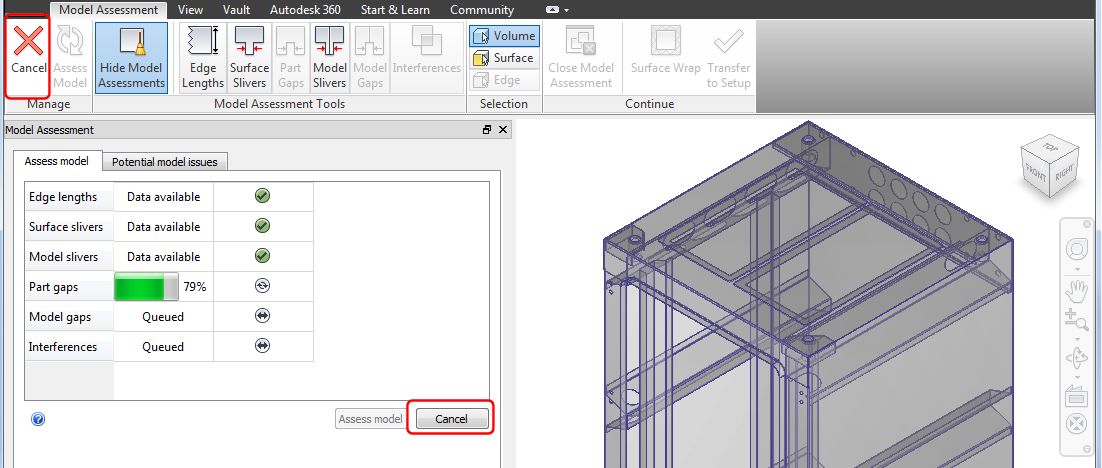1102x468 pixels.
Task: Open the Model Gaps tool
Action: point(370,58)
